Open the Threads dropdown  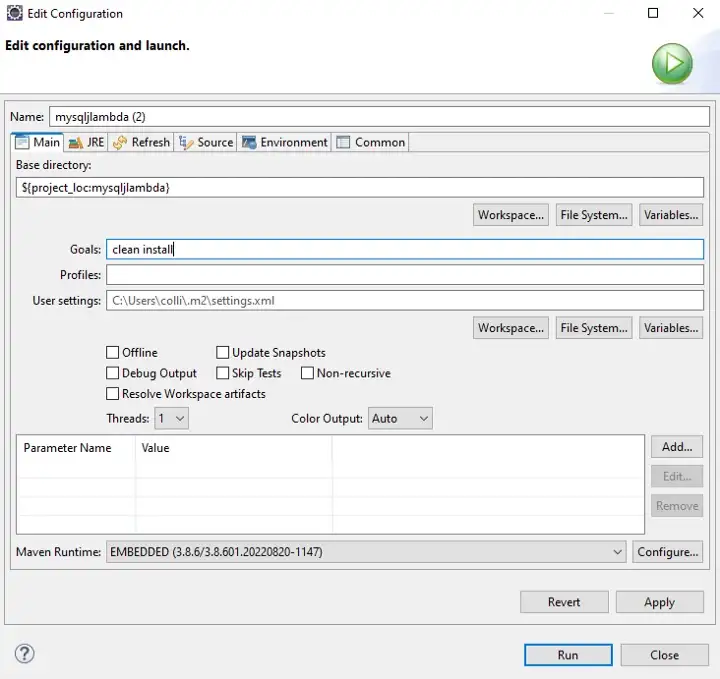[x=171, y=418]
